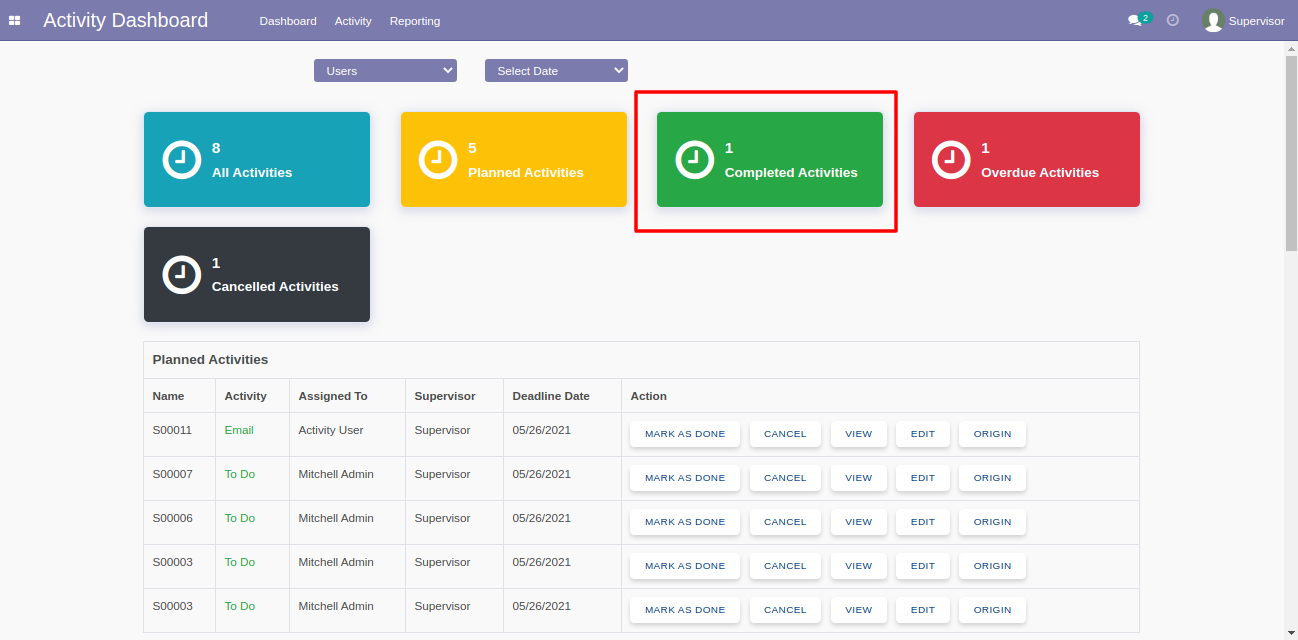The height and width of the screenshot is (640, 1298).
Task: Click the Email activity type text
Action: (x=239, y=430)
